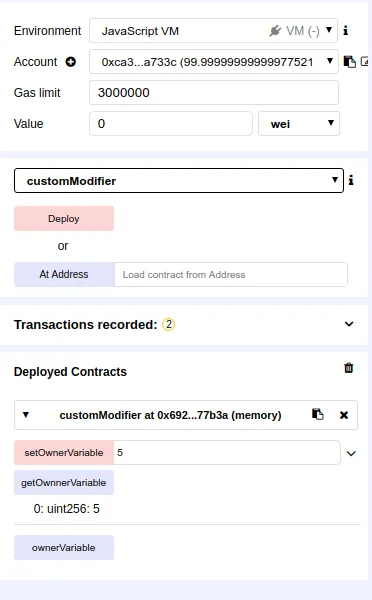This screenshot has height=600, width=372.
Task: Copy deployed customModifier contract address
Action: click(318, 414)
